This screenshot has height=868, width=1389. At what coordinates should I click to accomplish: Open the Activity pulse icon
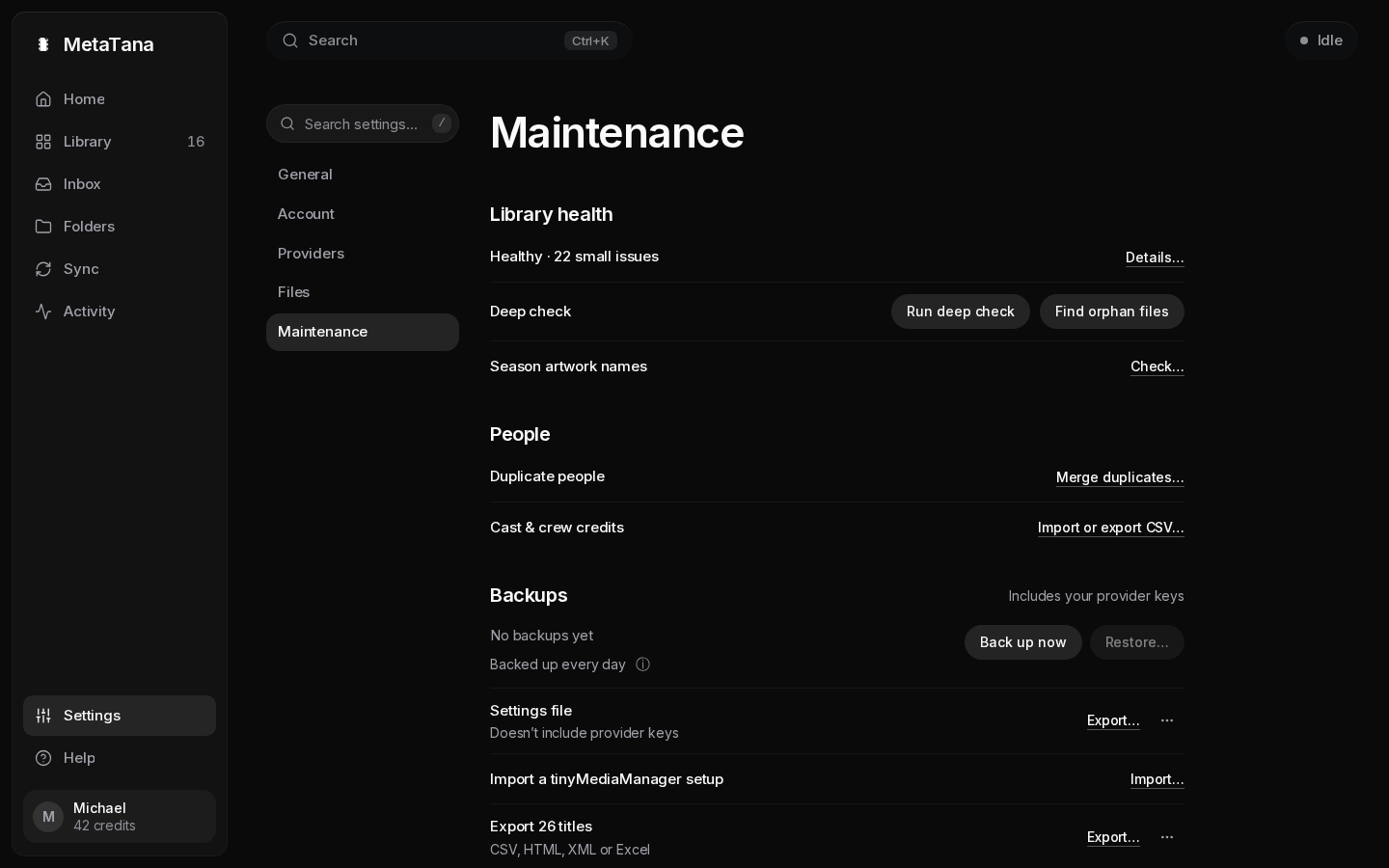pyautogui.click(x=43, y=312)
